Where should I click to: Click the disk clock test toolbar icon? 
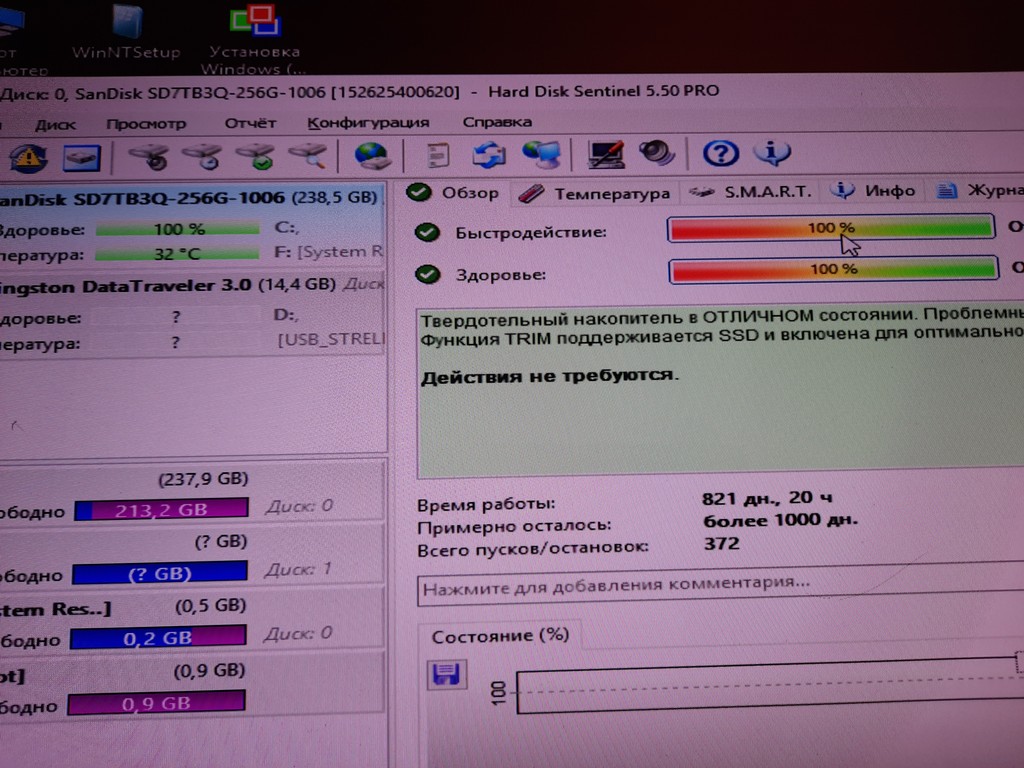[202, 157]
